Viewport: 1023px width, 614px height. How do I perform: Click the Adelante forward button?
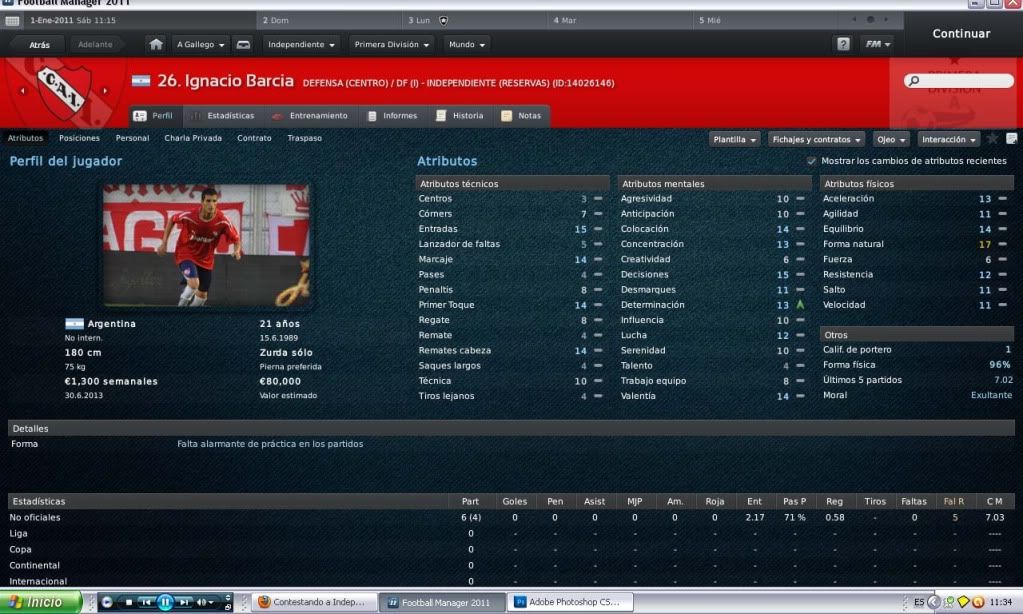[x=95, y=44]
